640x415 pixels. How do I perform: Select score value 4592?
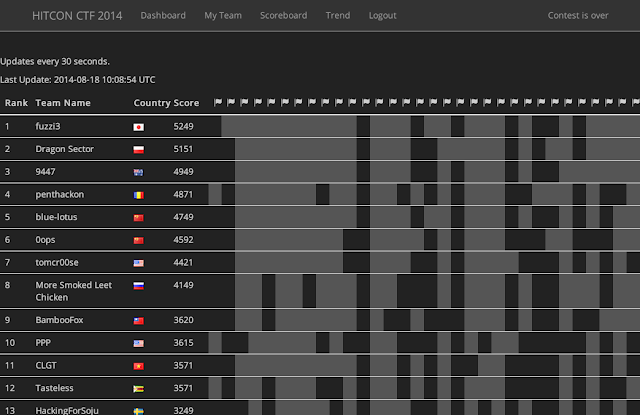183,240
